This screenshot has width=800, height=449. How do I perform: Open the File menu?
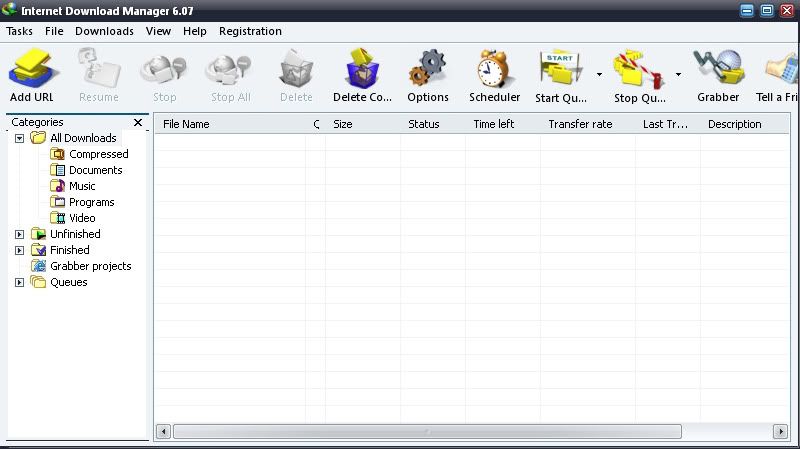(x=54, y=31)
